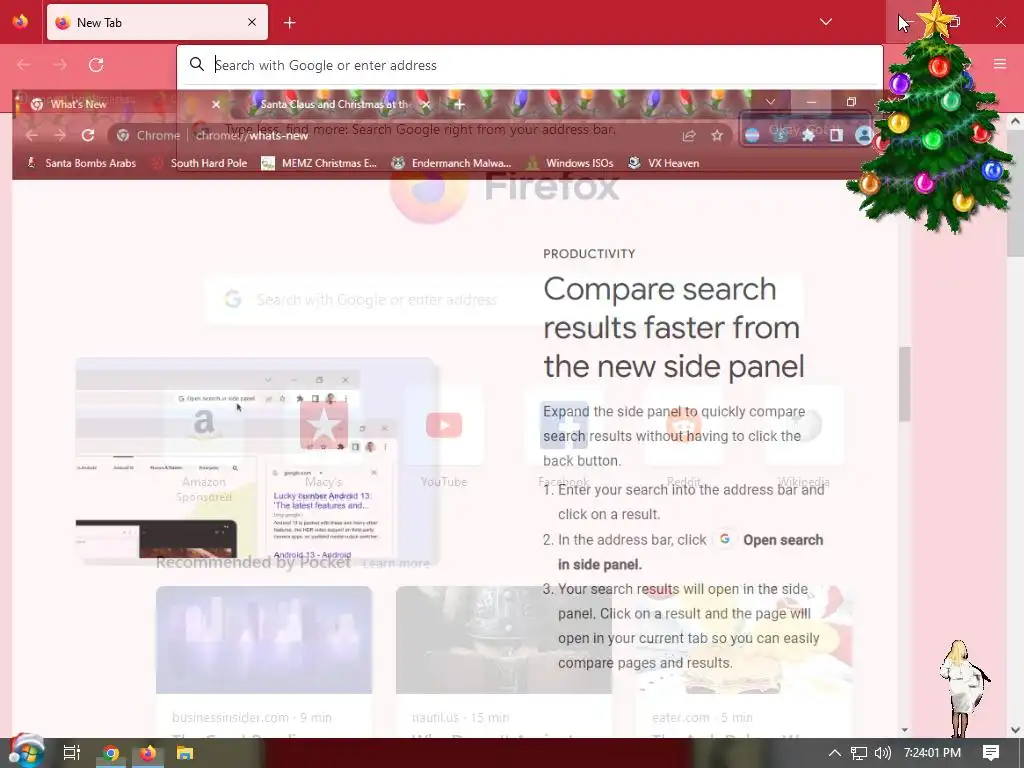Open the businessinsider.com Pocket story card
Viewport: 1024px width, 768px height.
point(264,662)
